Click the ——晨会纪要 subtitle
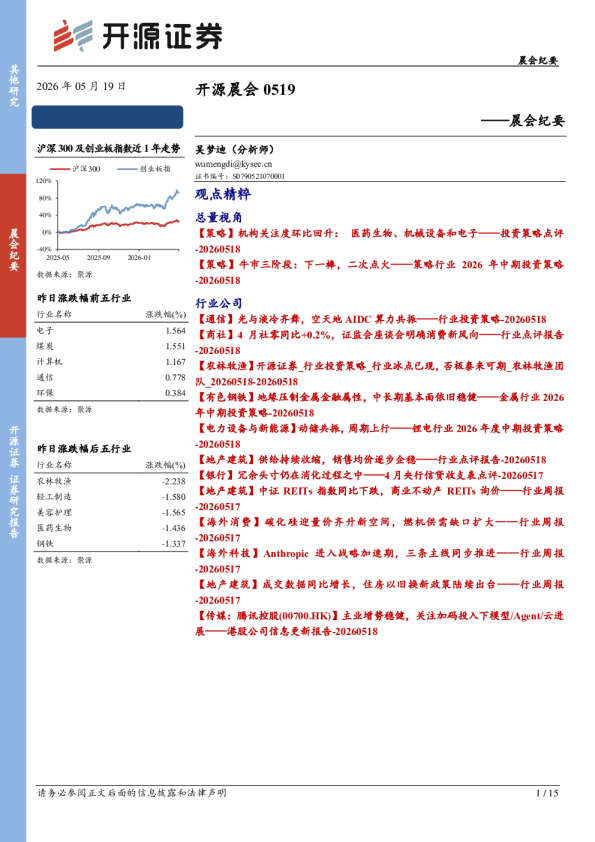Screen dimensions: 595x842 [523, 120]
